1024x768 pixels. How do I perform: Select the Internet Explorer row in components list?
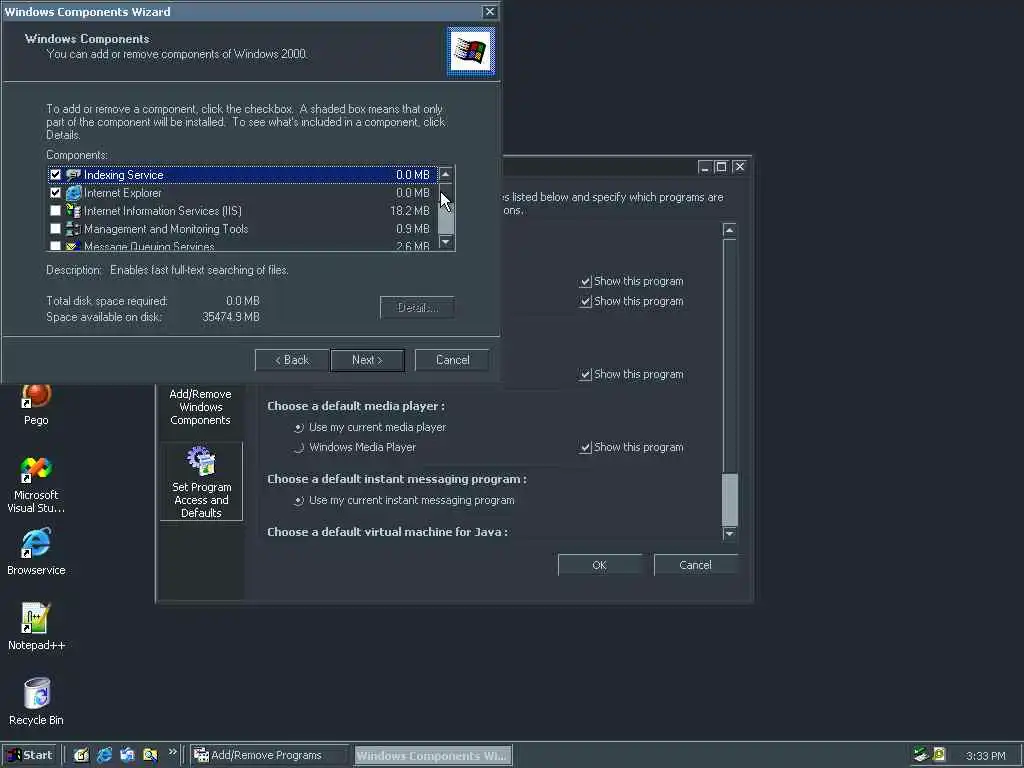[x=243, y=193]
